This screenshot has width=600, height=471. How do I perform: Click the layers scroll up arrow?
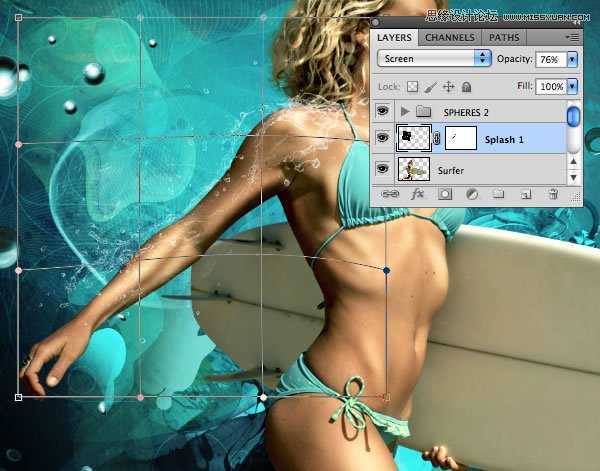click(573, 161)
